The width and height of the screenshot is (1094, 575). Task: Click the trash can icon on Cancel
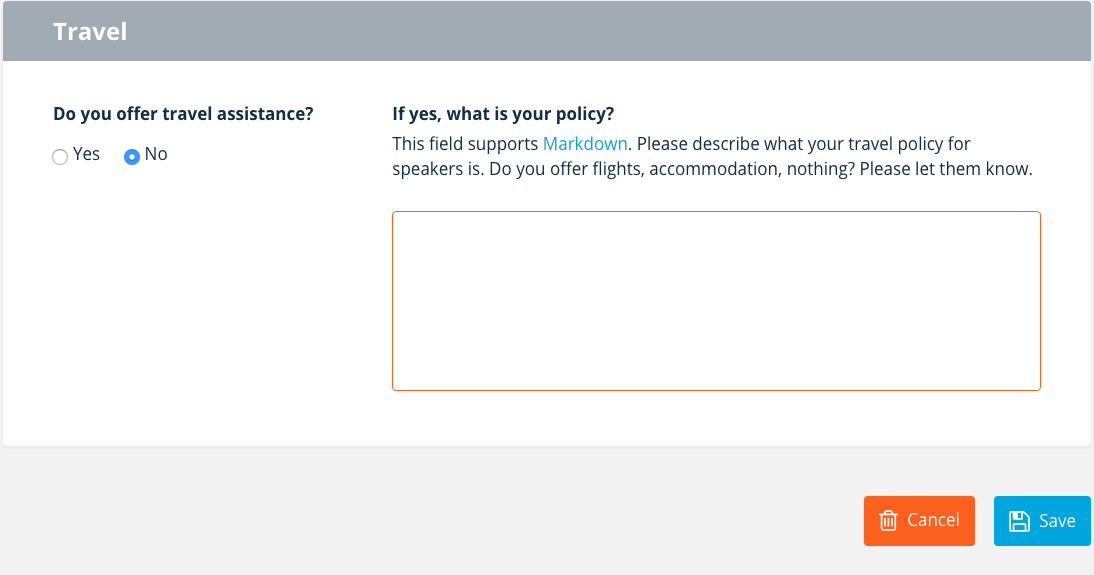pos(888,521)
